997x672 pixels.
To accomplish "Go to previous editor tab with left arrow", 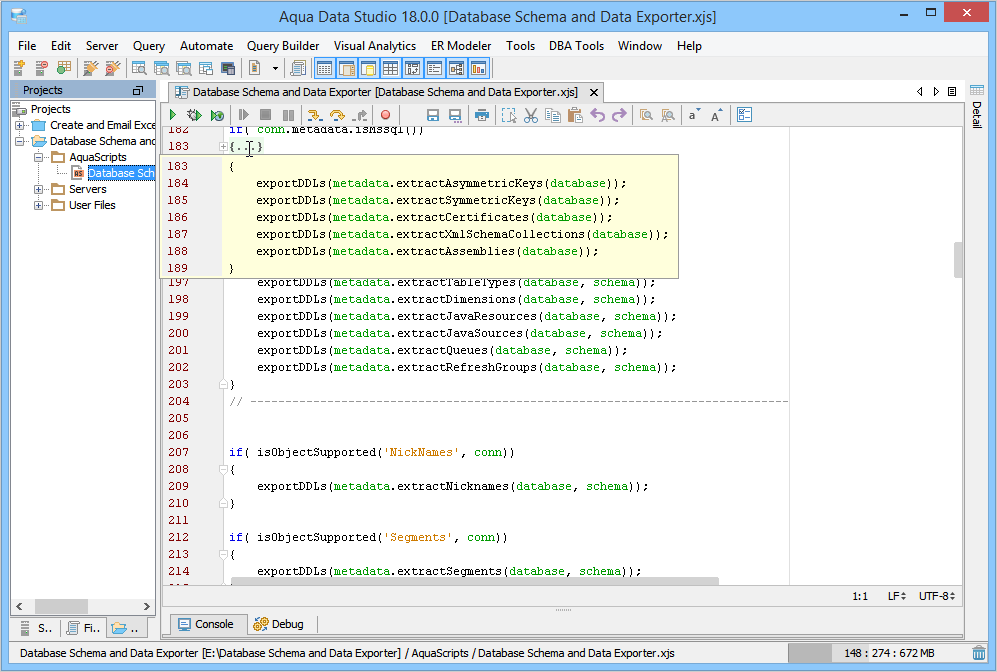I will tap(919, 92).
